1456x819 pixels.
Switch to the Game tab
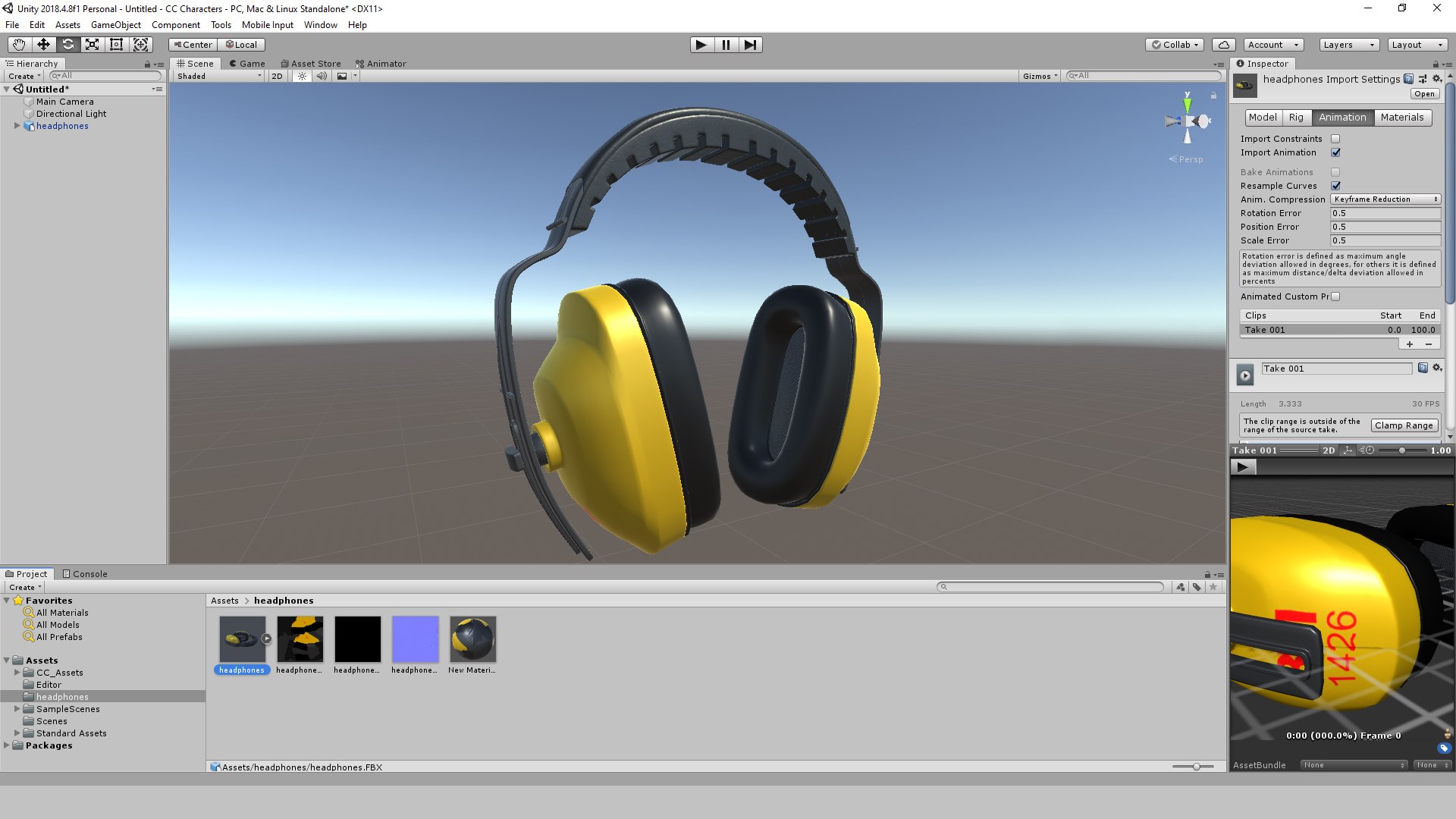pos(247,64)
